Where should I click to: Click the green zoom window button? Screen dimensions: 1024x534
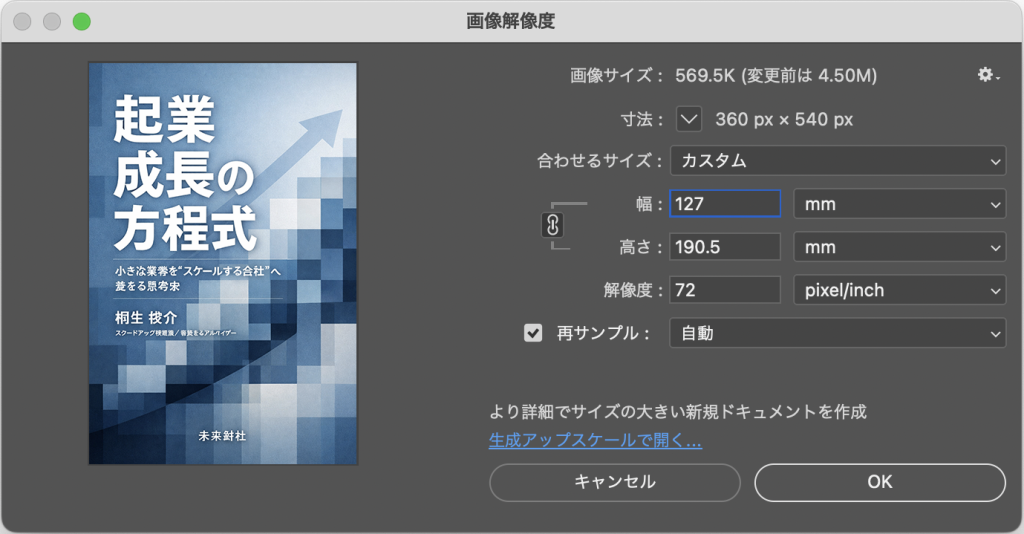81,21
